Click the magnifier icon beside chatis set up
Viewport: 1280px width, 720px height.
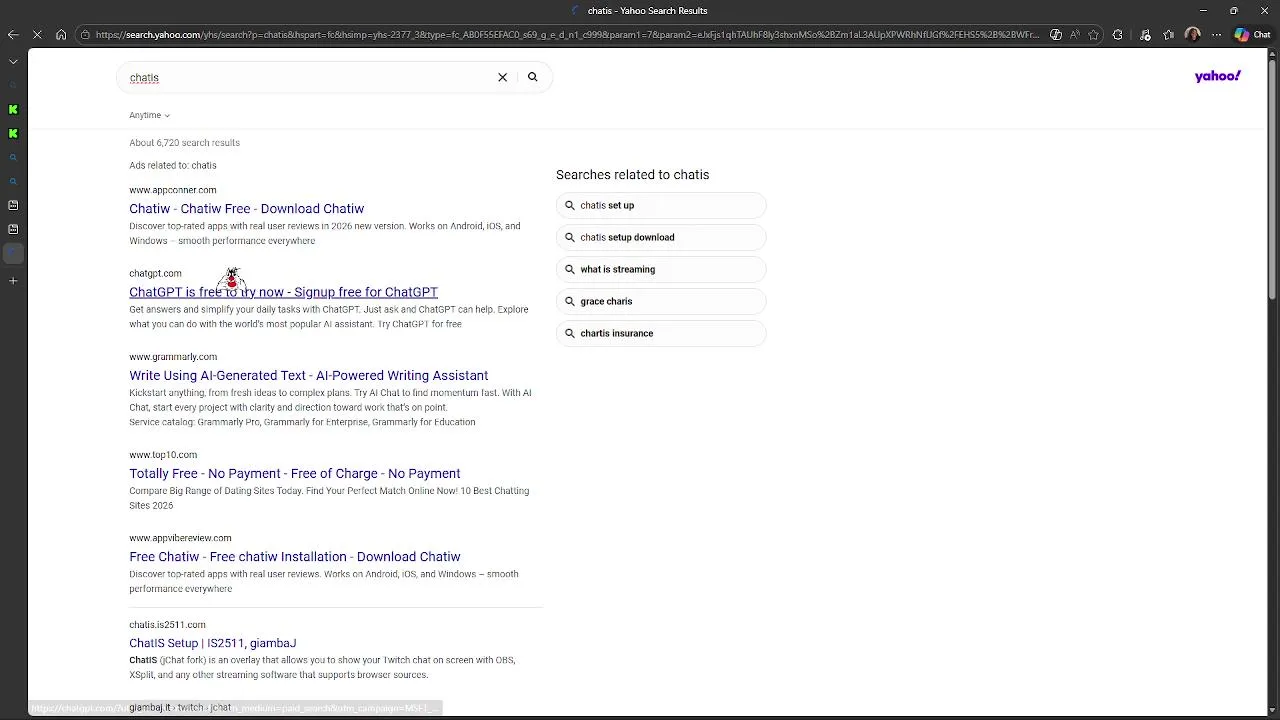pyautogui.click(x=570, y=205)
